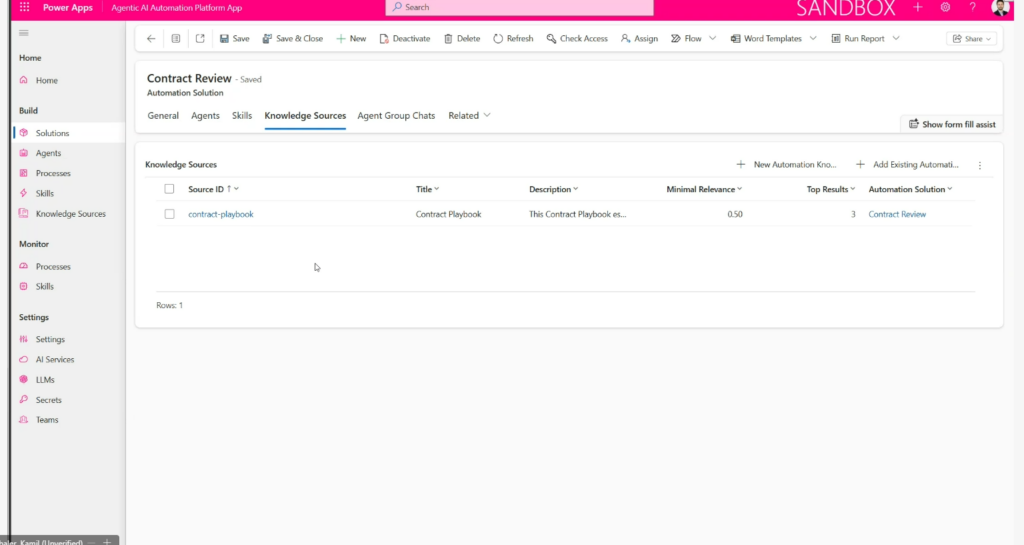Open Skills under Build
The width and height of the screenshot is (1024, 545).
click(x=44, y=193)
